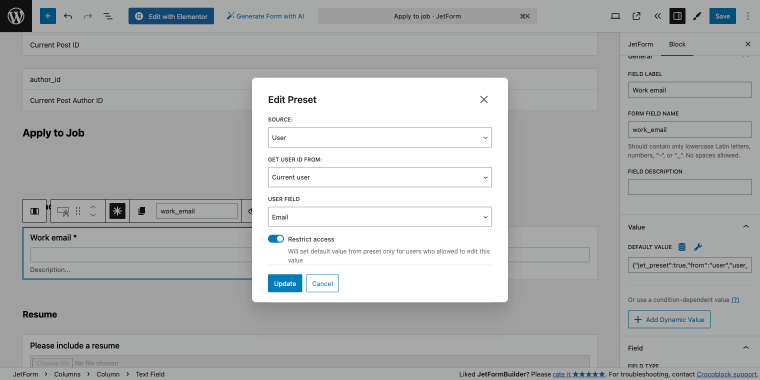This screenshot has width=760, height=380.
Task: Click the double chevron collapse icon
Action: [657, 16]
